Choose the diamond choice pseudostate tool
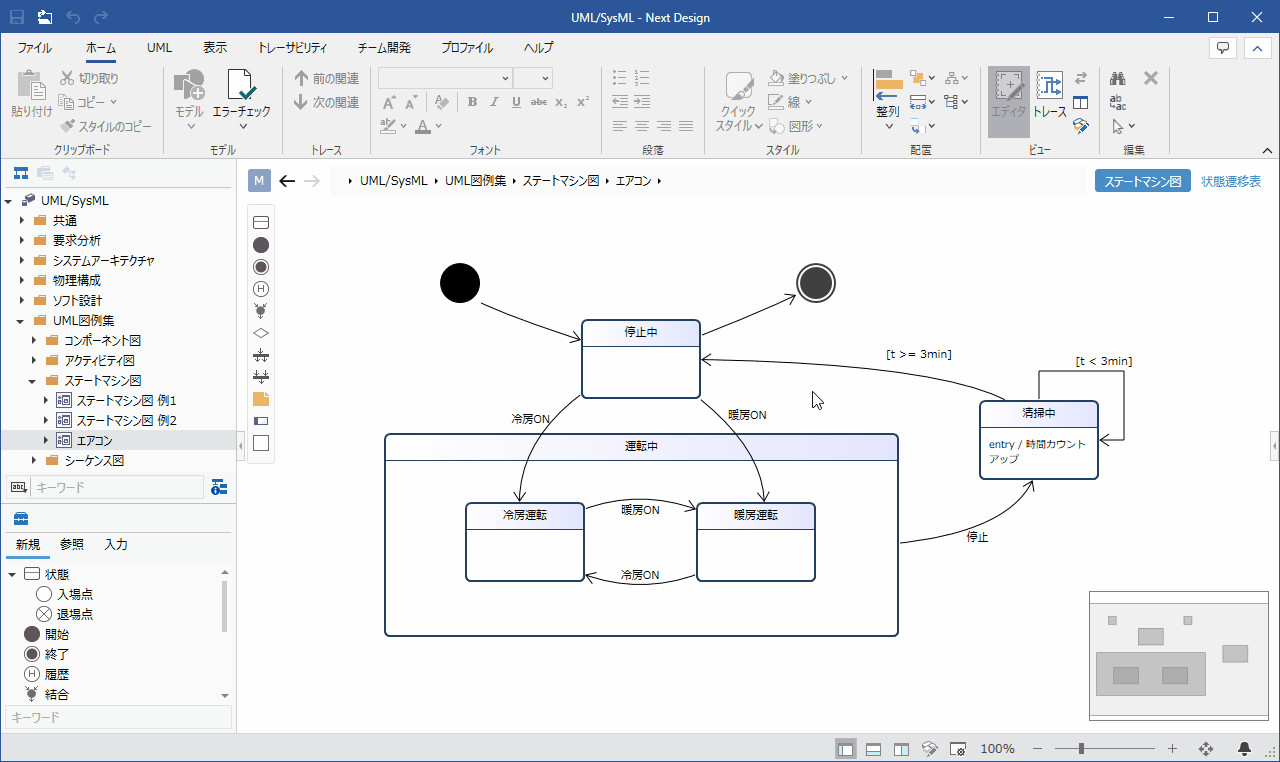The width and height of the screenshot is (1280, 762). (x=261, y=333)
